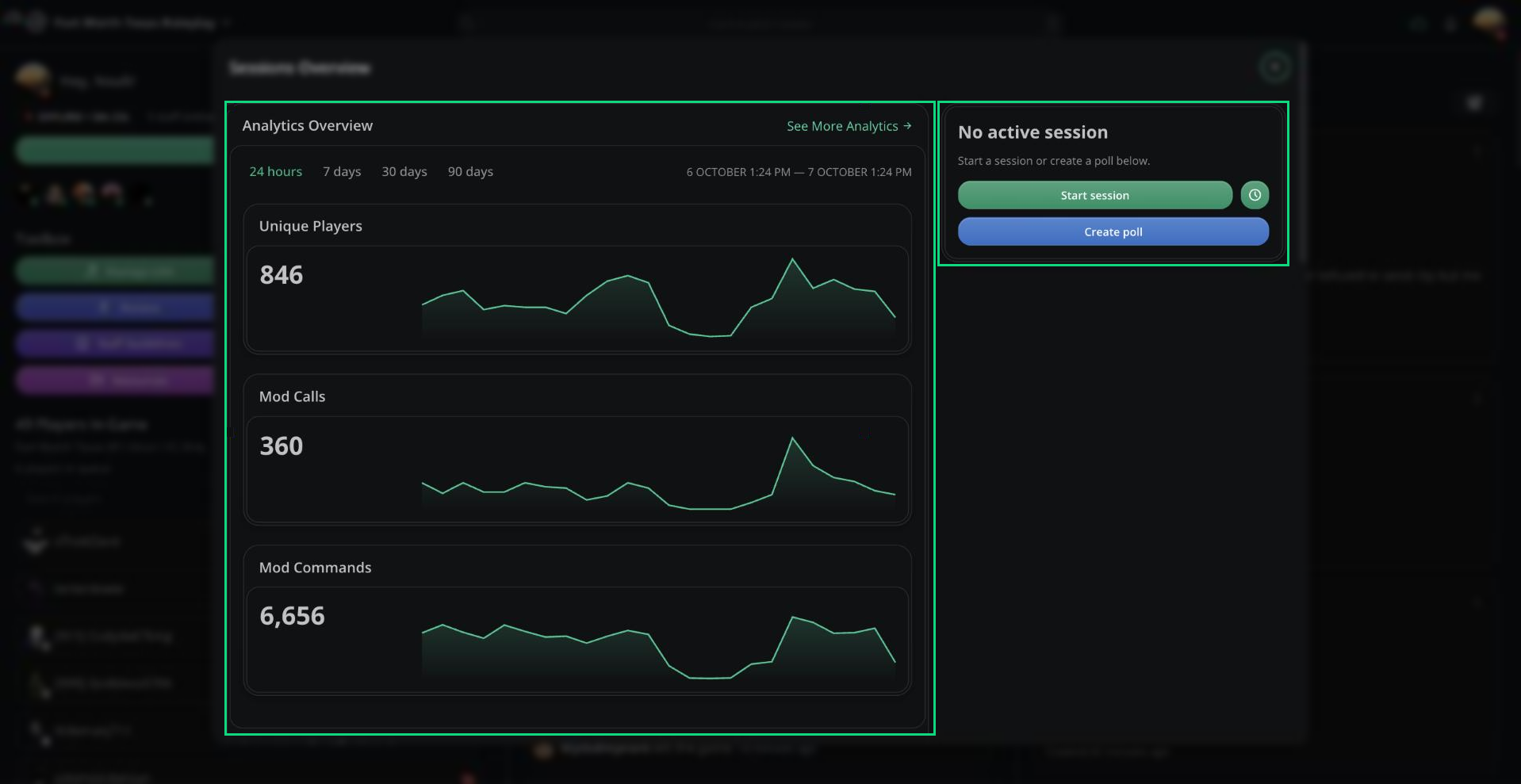This screenshot has height=784, width=1521.
Task: Click the Analytics Overview heading
Action: 308,125
